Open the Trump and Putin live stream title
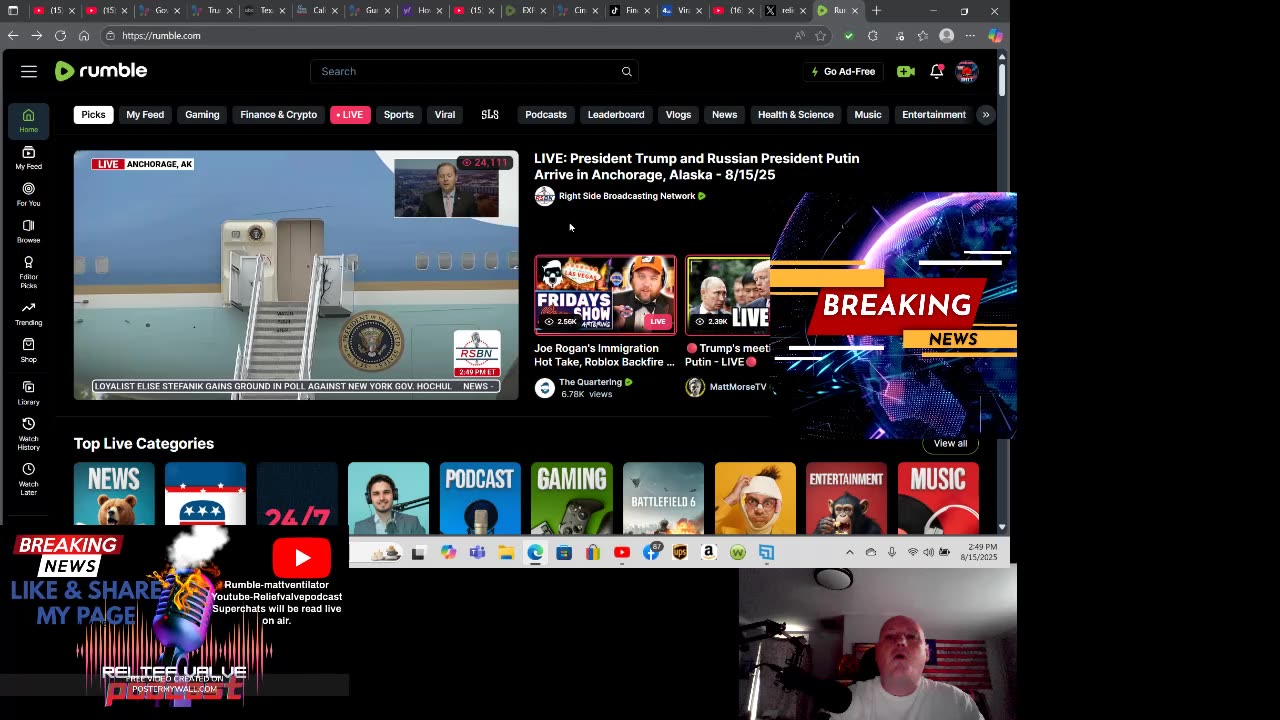This screenshot has width=1280, height=720. click(696, 166)
